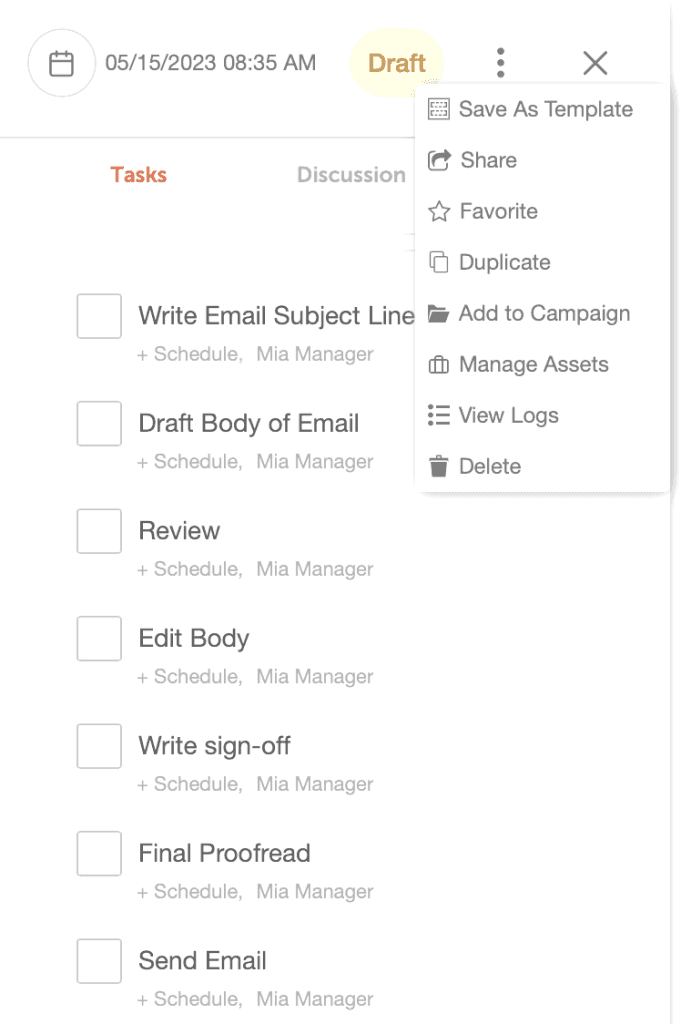Click the Save As Template grid icon
The image size is (681, 1024).
click(438, 109)
